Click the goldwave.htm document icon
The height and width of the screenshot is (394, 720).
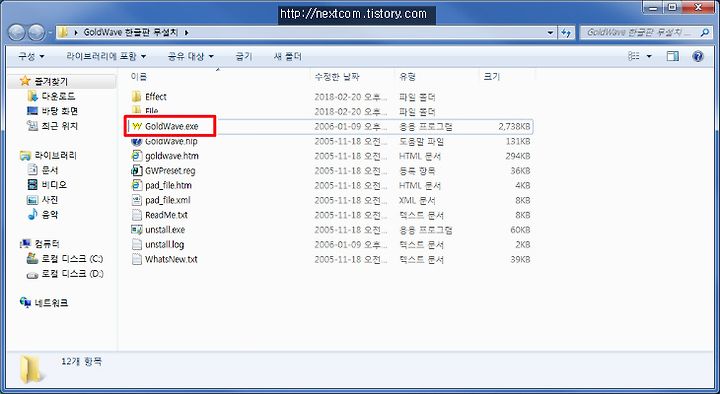136,156
